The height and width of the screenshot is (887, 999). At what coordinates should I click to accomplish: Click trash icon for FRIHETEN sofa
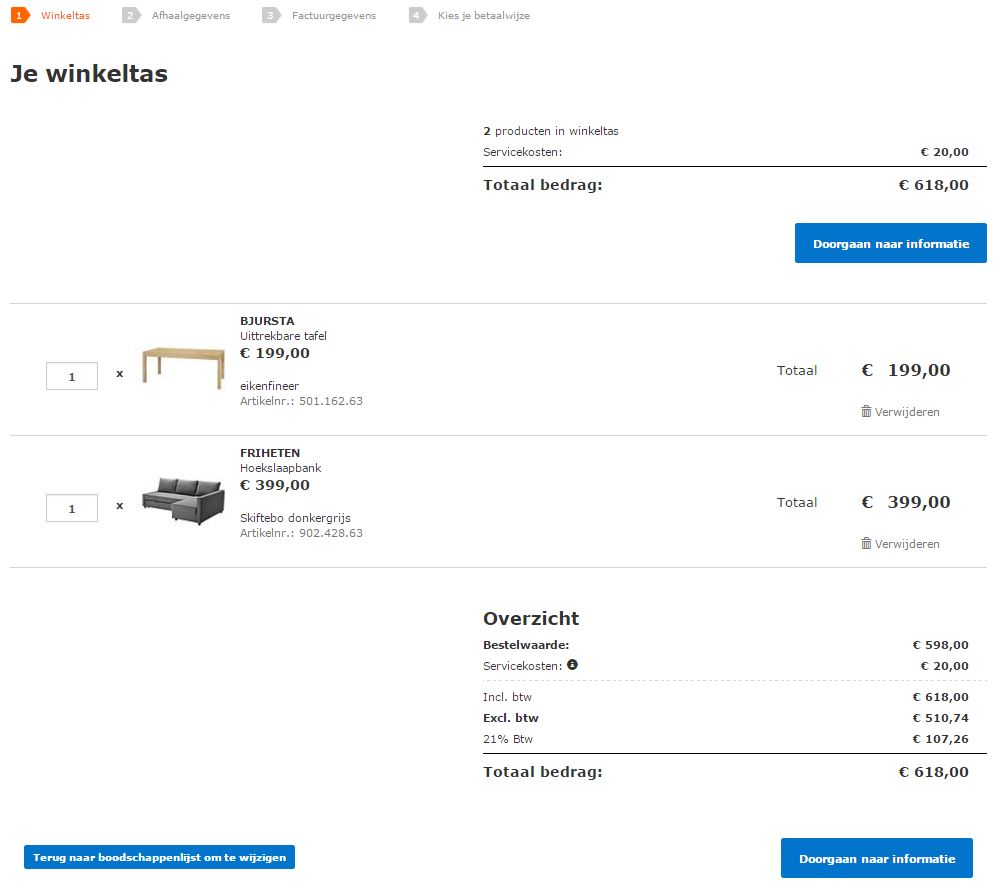[x=866, y=544]
